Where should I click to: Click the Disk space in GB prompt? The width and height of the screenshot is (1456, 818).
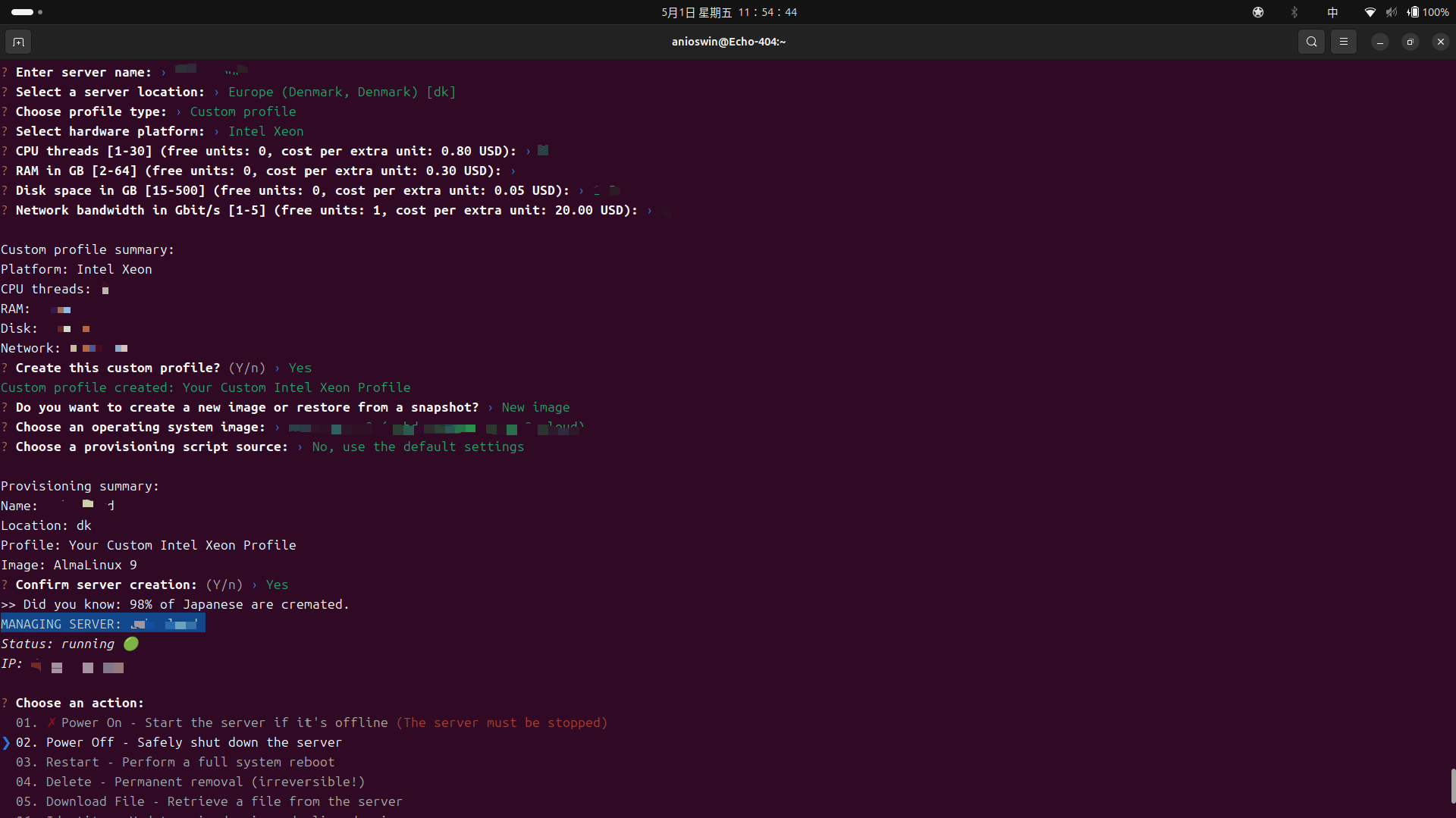293,190
